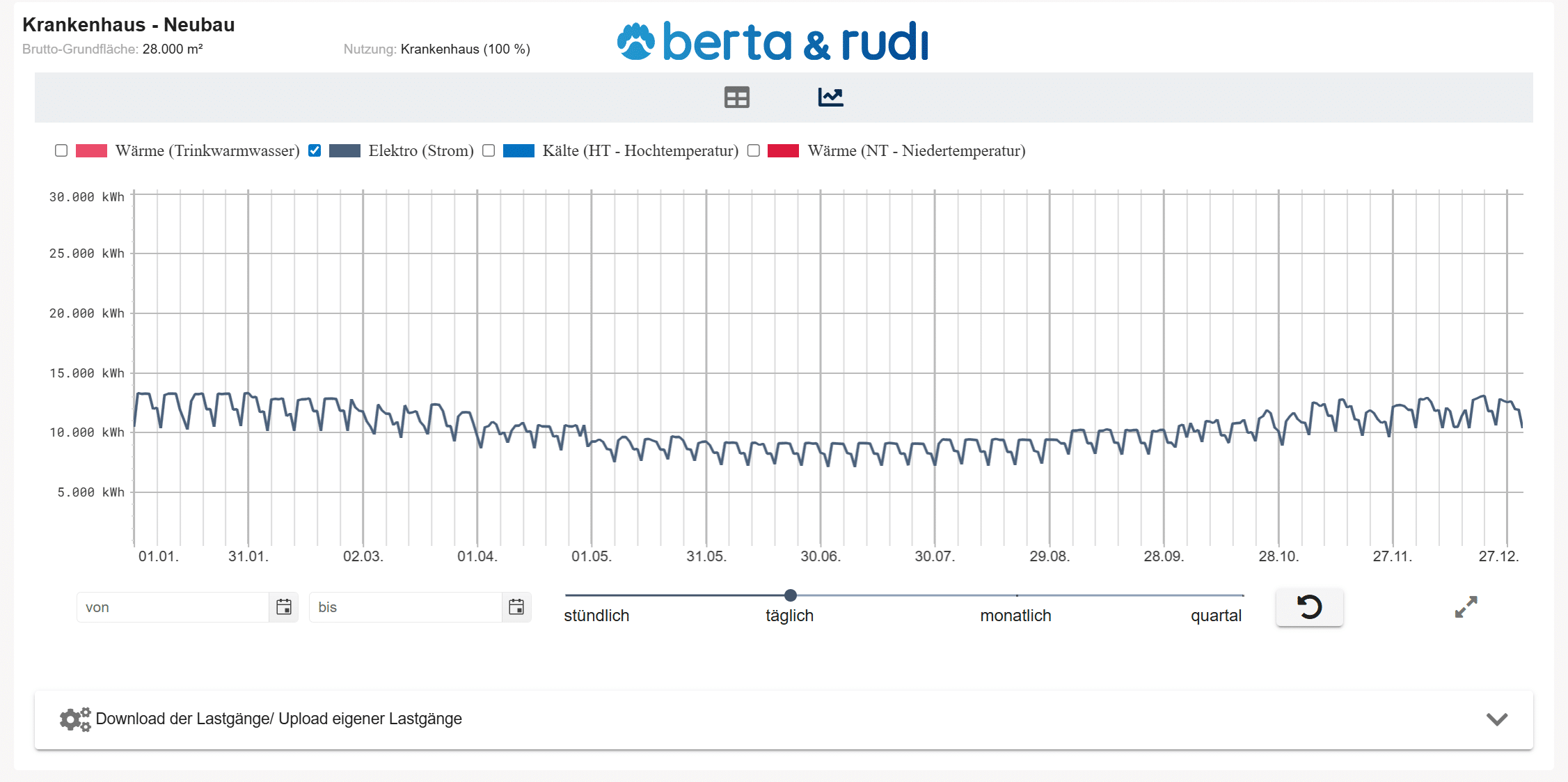Enable the Wärme (NT - Niedertemperatur) checkbox

tap(753, 150)
